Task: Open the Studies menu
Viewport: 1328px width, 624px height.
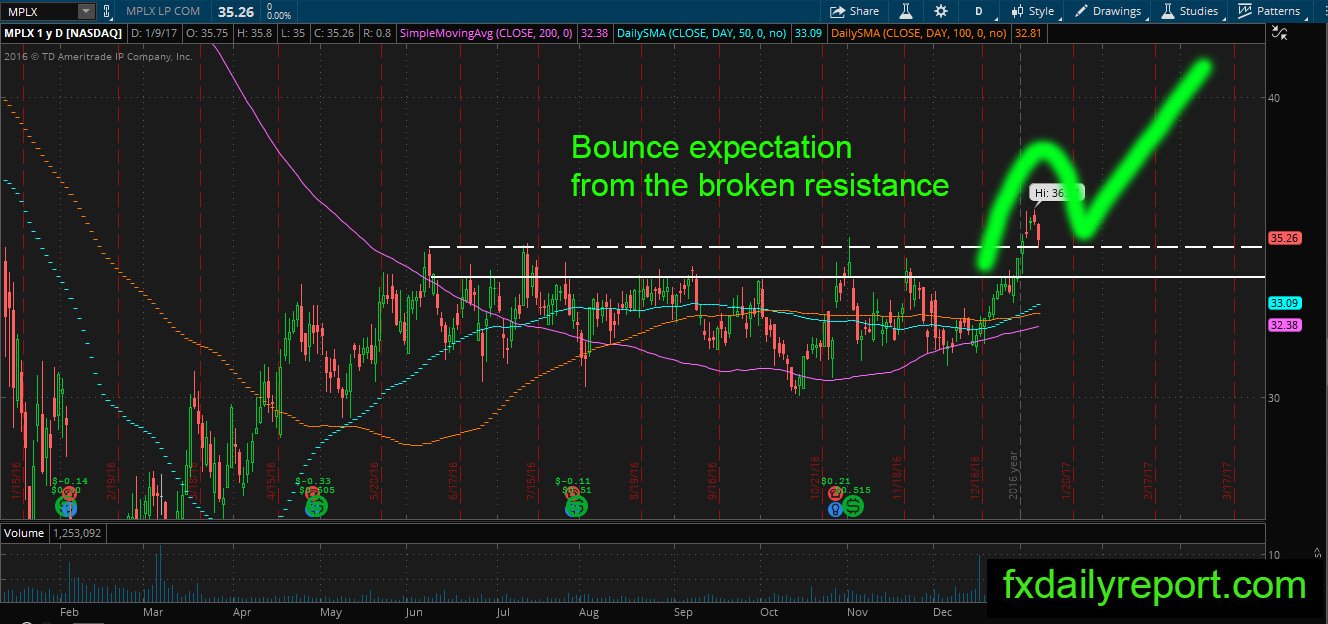Action: tap(1189, 11)
